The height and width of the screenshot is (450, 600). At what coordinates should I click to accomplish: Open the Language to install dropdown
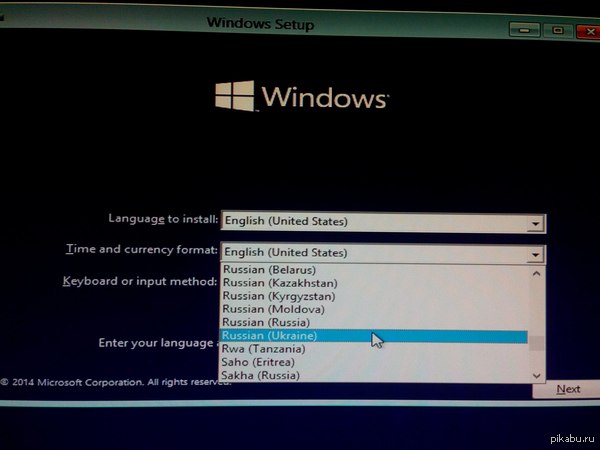pos(383,222)
